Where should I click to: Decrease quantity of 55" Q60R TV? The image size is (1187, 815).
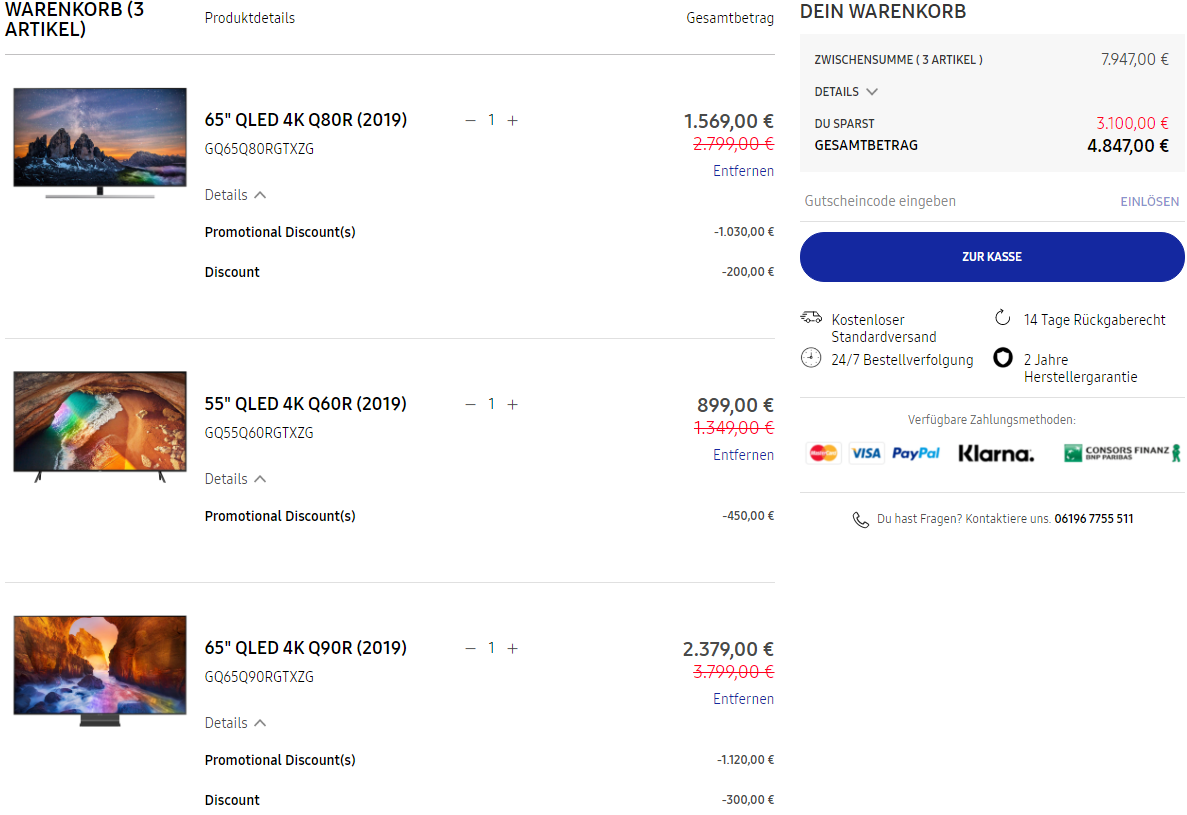tap(470, 404)
